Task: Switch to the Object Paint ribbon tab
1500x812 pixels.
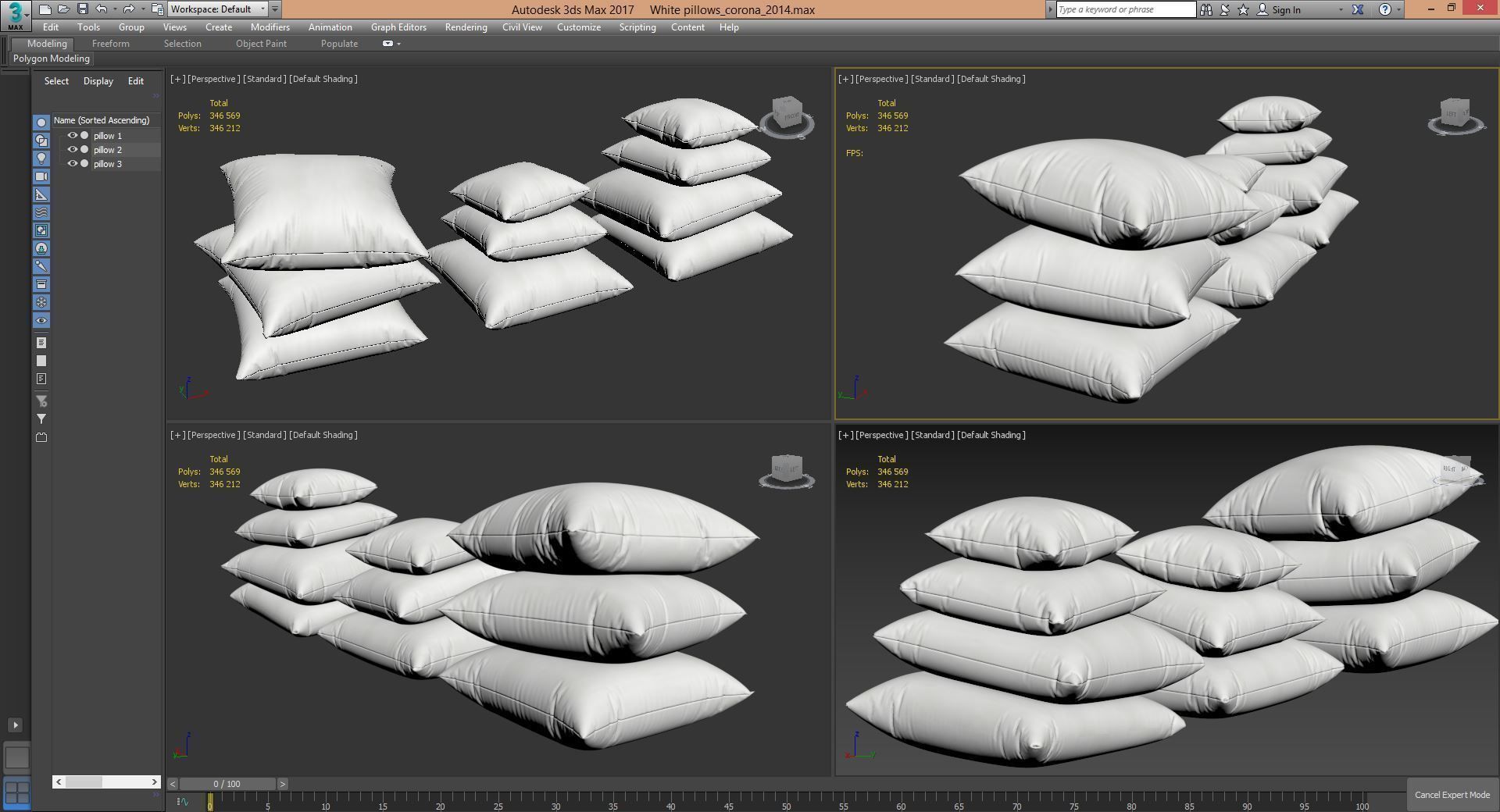Action: (x=261, y=44)
